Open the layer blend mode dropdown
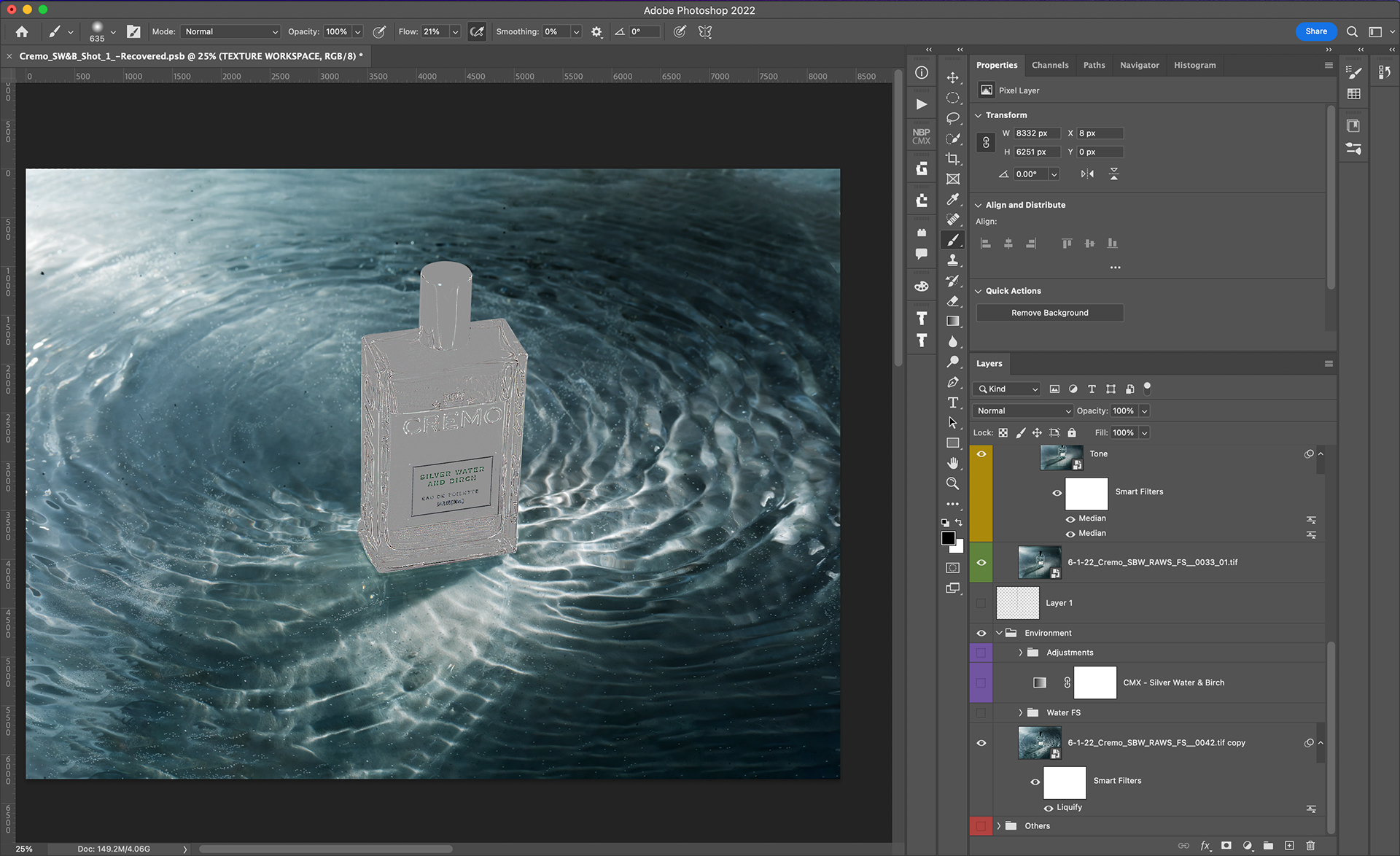The height and width of the screenshot is (856, 1400). (1024, 411)
